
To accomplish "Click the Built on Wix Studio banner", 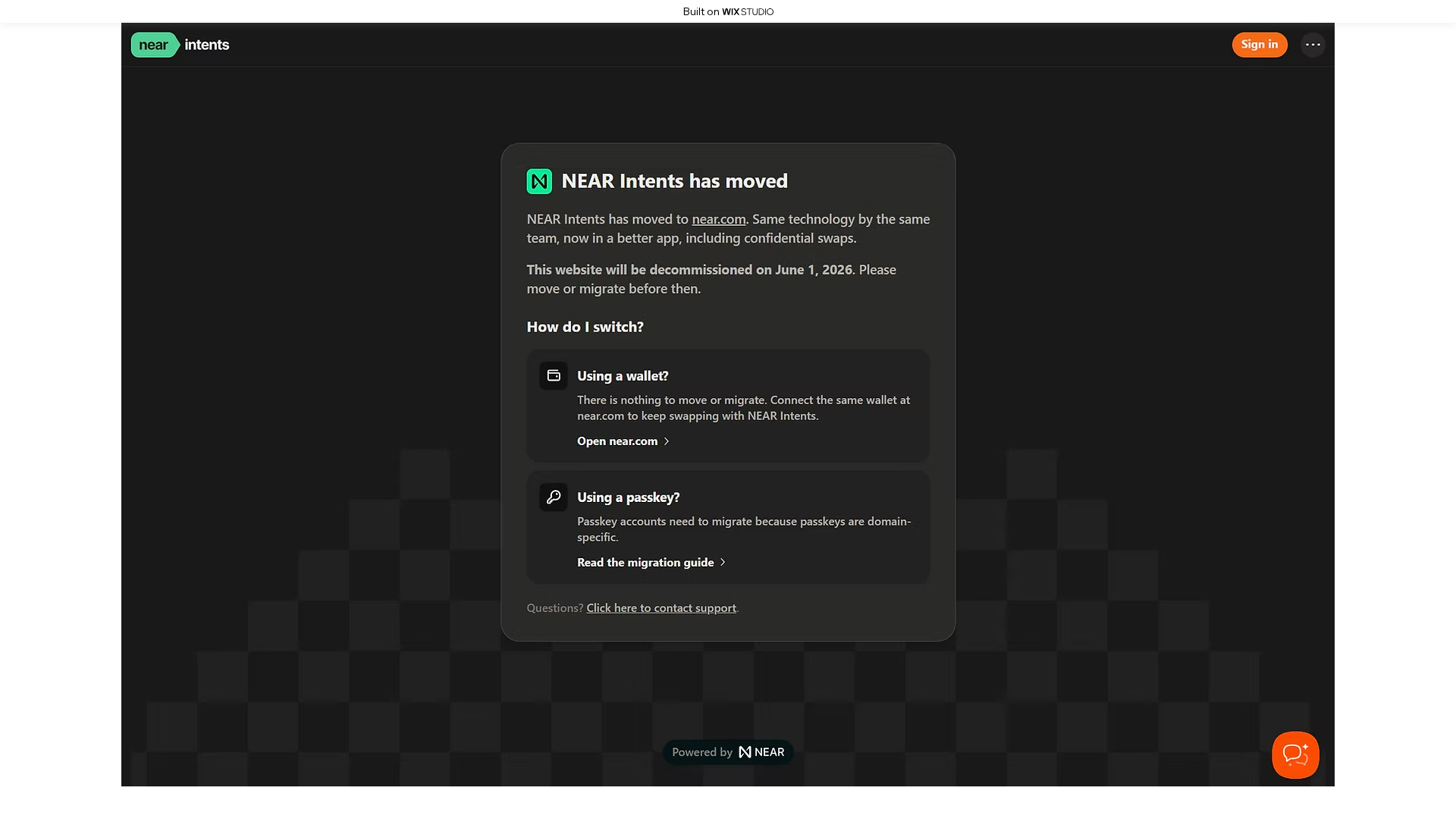I will pos(728,11).
